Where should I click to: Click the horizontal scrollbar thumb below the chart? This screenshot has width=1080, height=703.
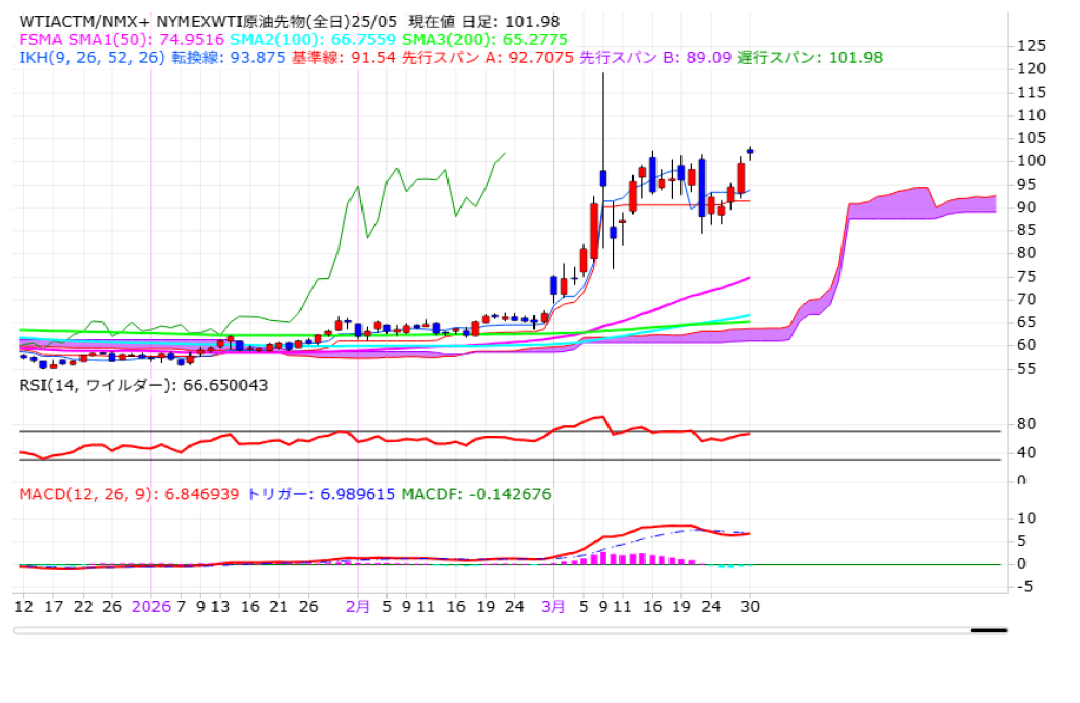988,630
